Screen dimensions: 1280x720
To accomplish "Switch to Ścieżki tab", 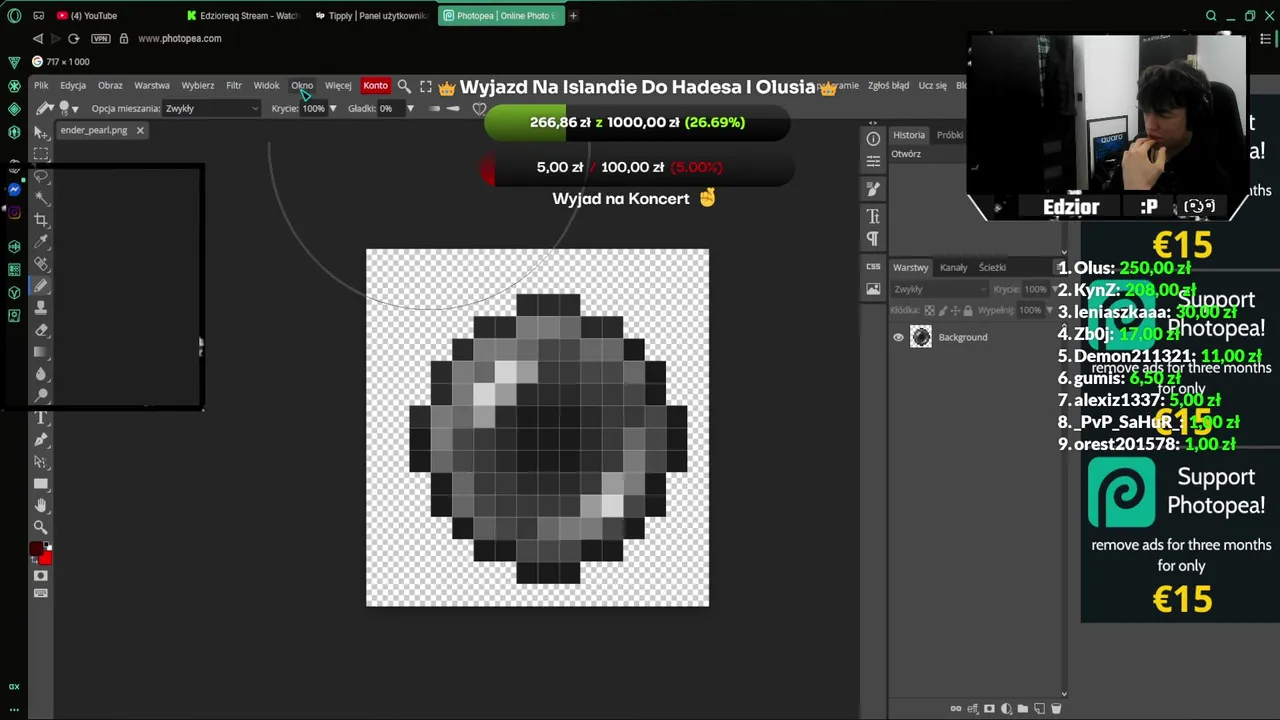I will (x=992, y=267).
